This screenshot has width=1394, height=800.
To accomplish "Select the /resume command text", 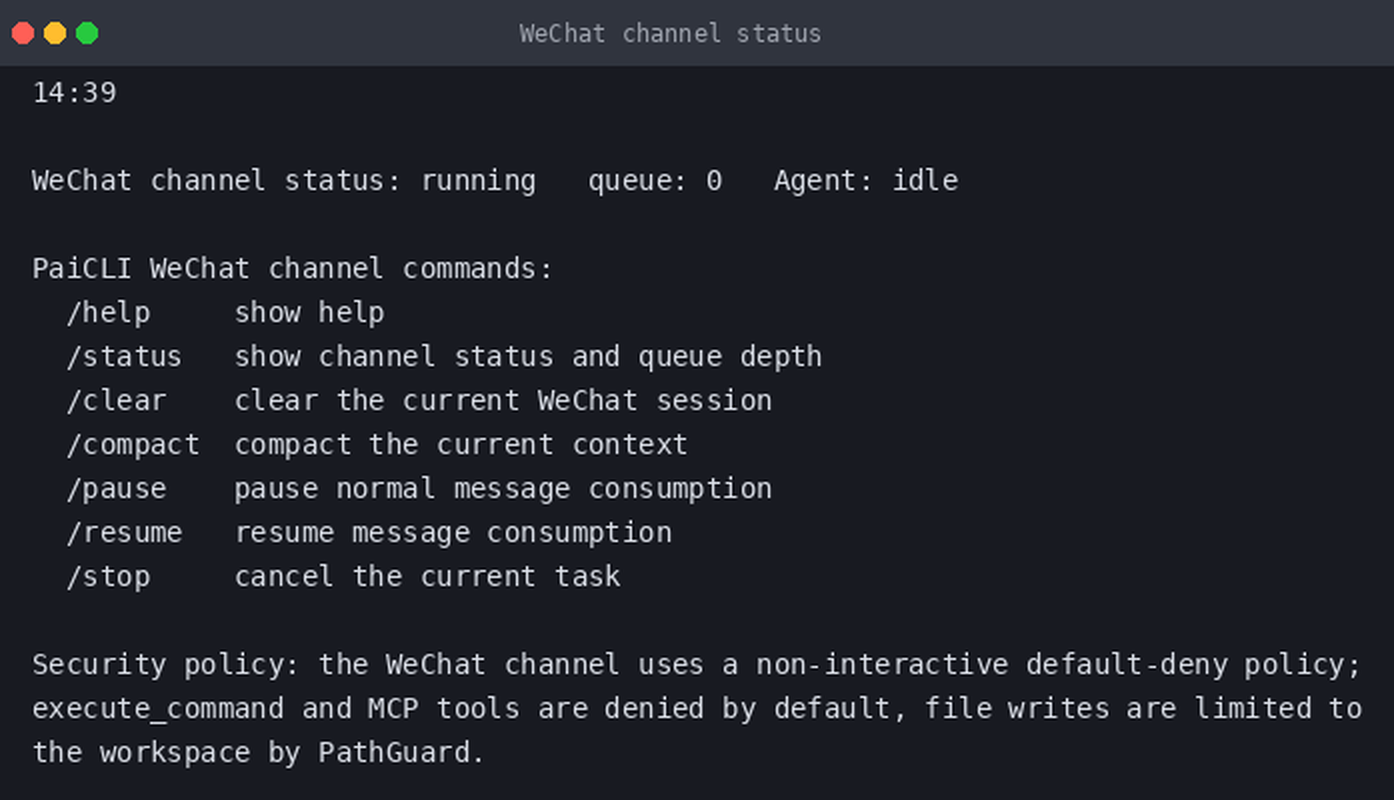I will click(125, 533).
